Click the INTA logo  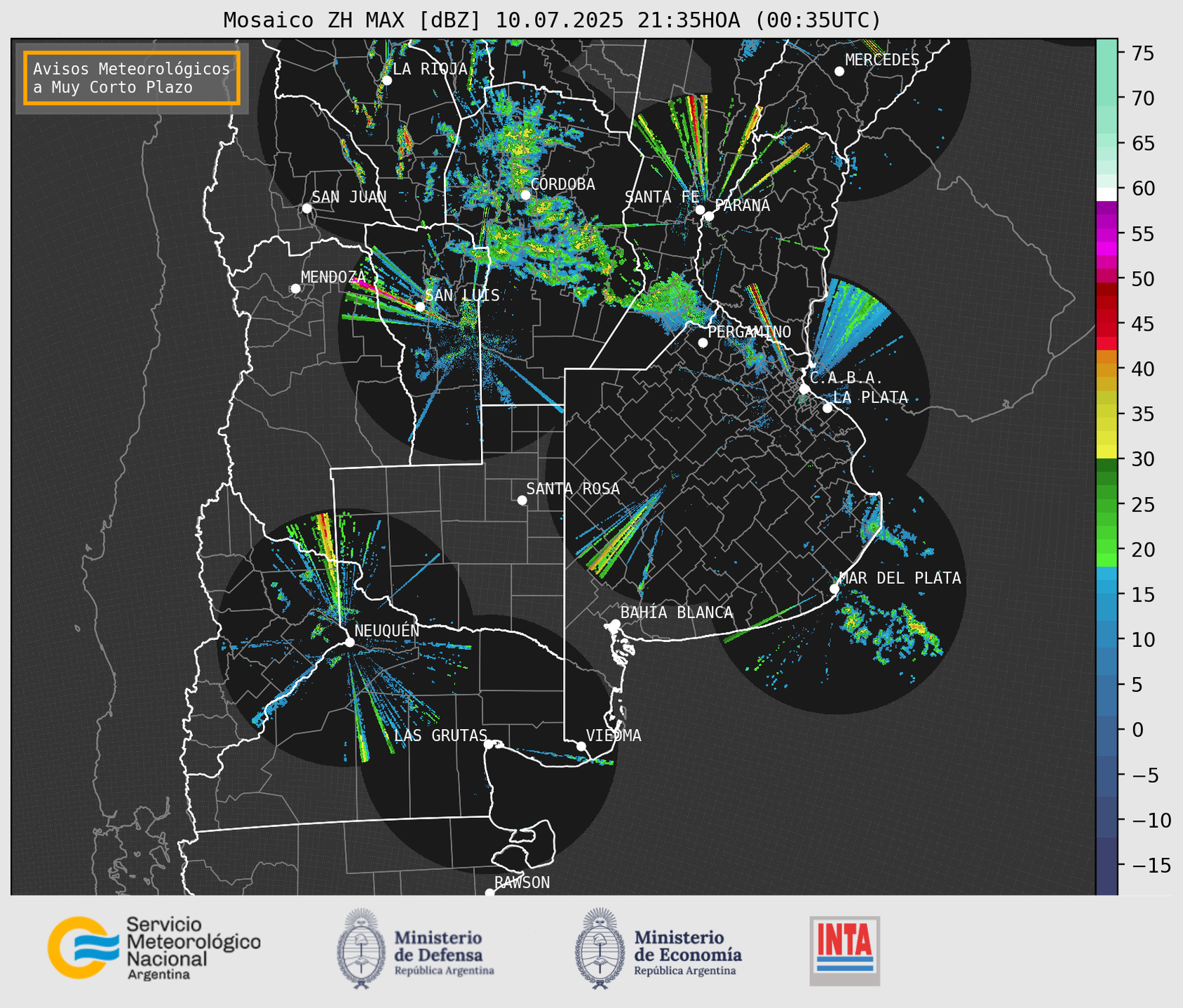844,951
